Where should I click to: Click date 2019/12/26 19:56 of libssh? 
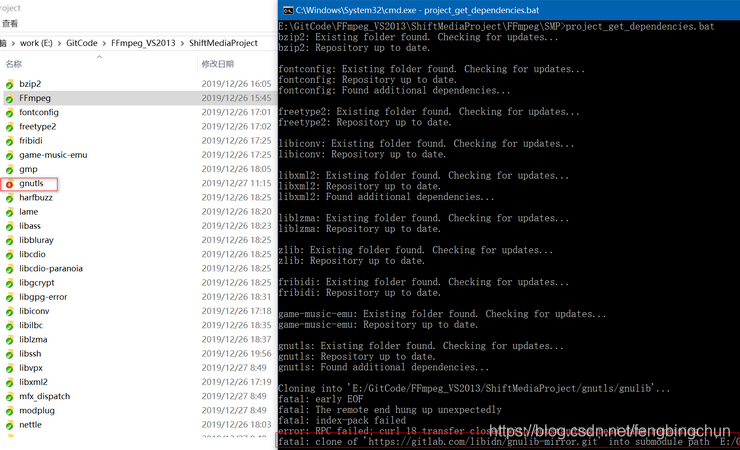236,353
